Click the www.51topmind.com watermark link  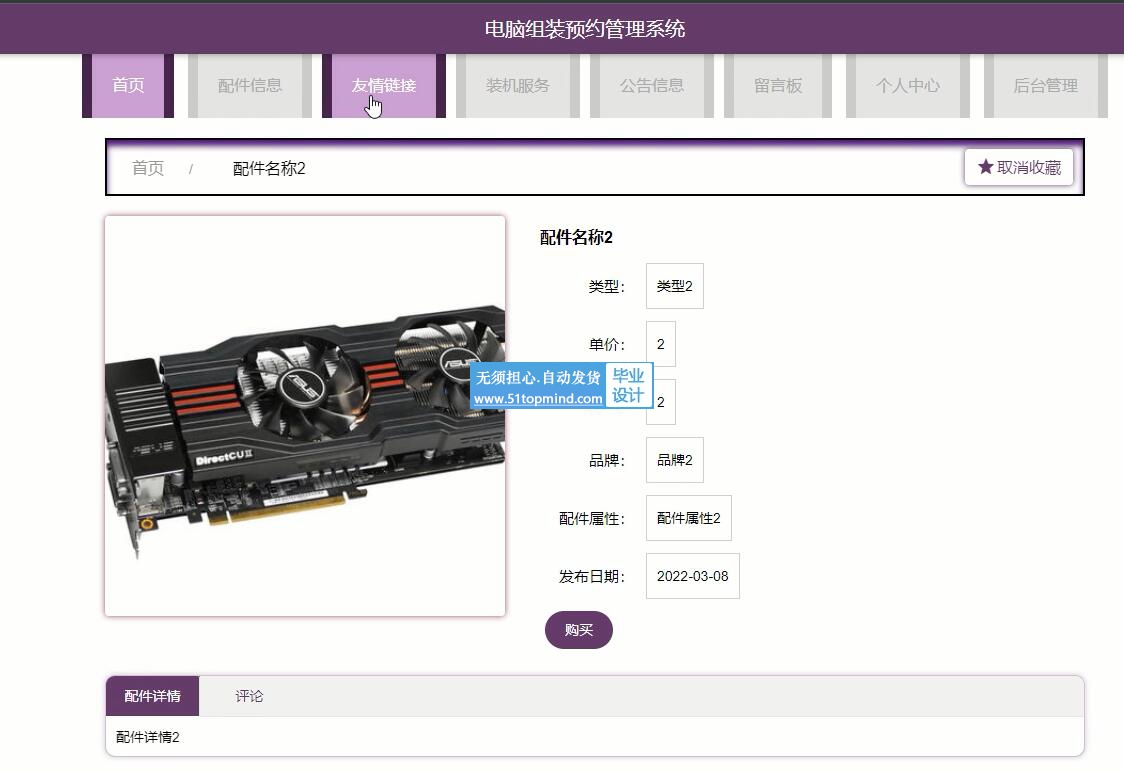pos(538,399)
